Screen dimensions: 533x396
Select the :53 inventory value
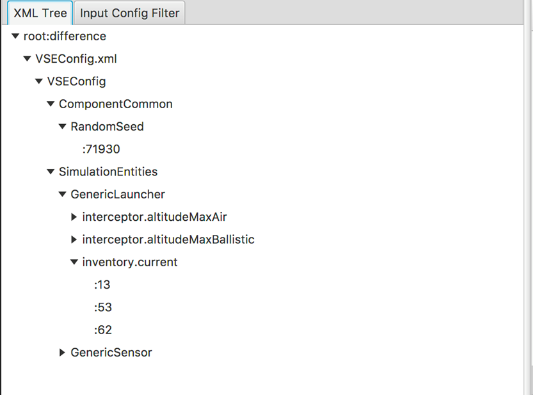pyautogui.click(x=103, y=307)
